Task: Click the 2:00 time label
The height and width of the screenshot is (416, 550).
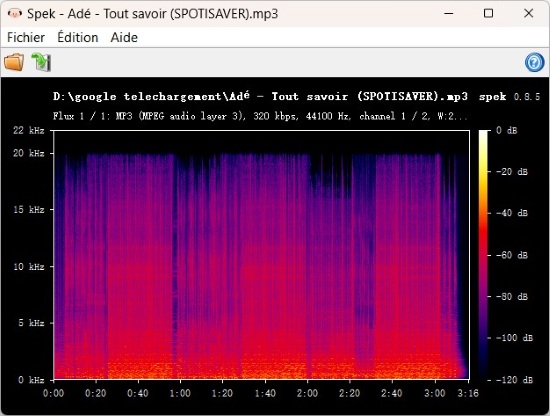Action: (307, 393)
